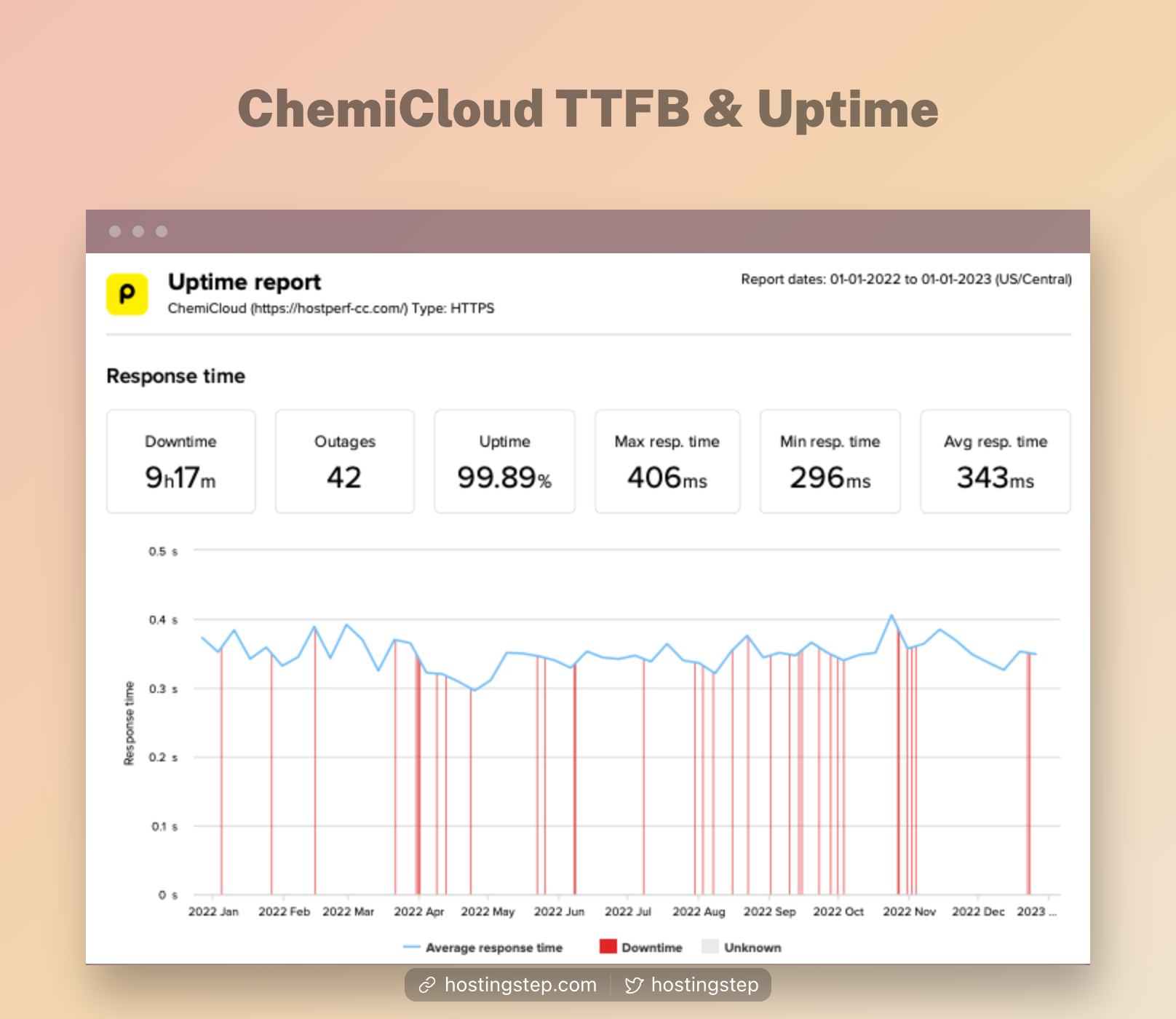The image size is (1176, 1019).
Task: Click the 2022 Mar axis label
Action: click(x=348, y=911)
